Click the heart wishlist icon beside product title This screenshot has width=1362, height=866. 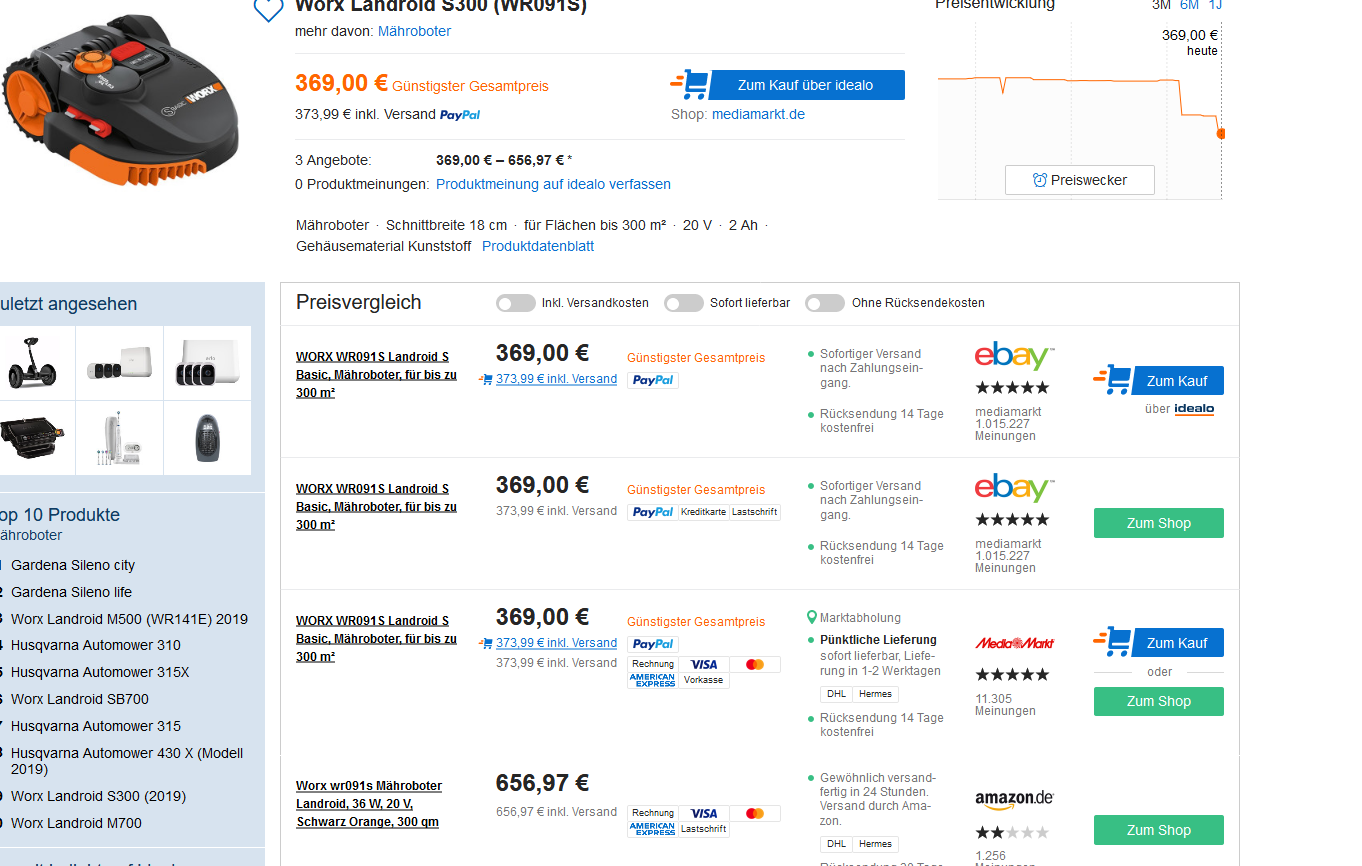pyautogui.click(x=268, y=10)
